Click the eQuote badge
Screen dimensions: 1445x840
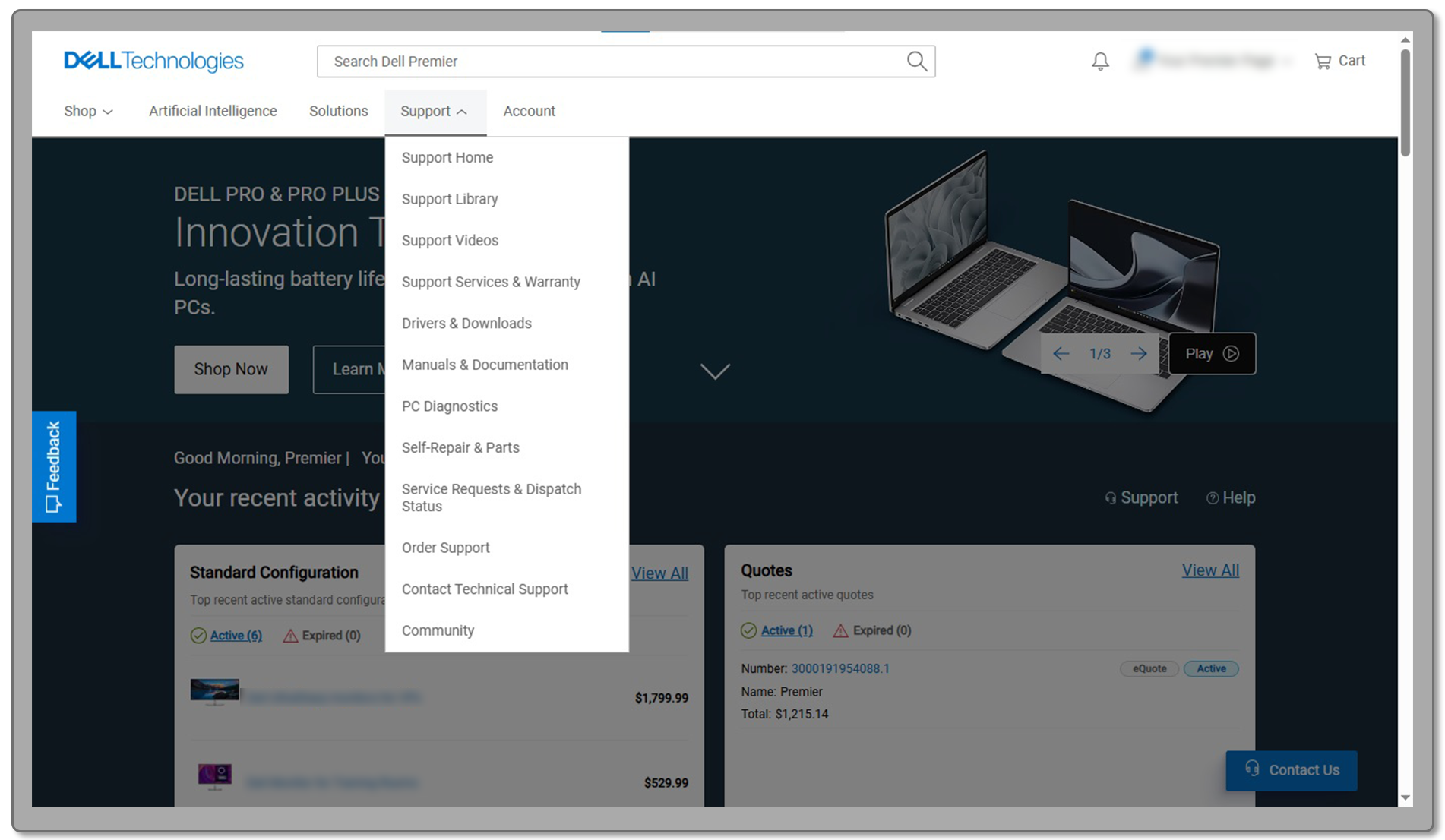[1149, 669]
